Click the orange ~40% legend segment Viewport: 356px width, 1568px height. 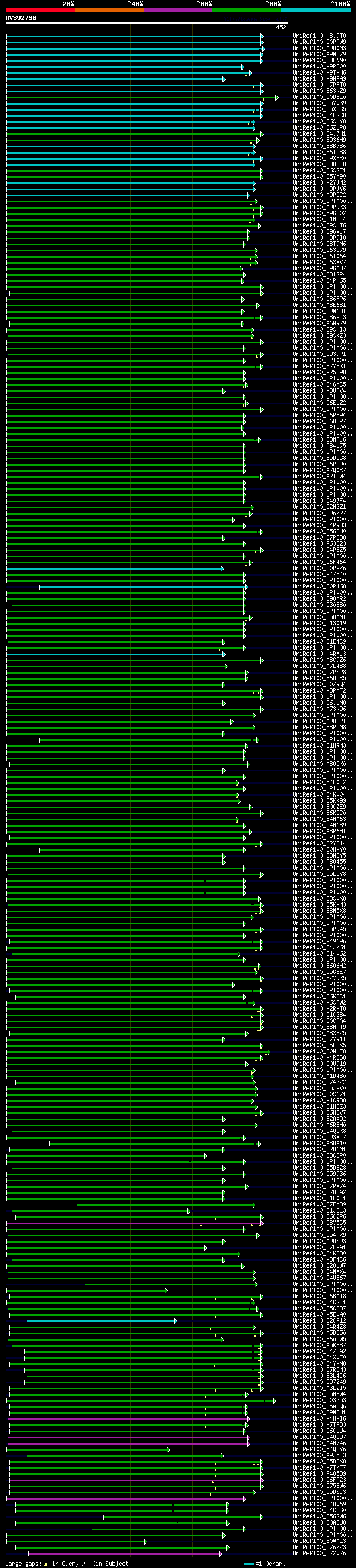(109, 11)
